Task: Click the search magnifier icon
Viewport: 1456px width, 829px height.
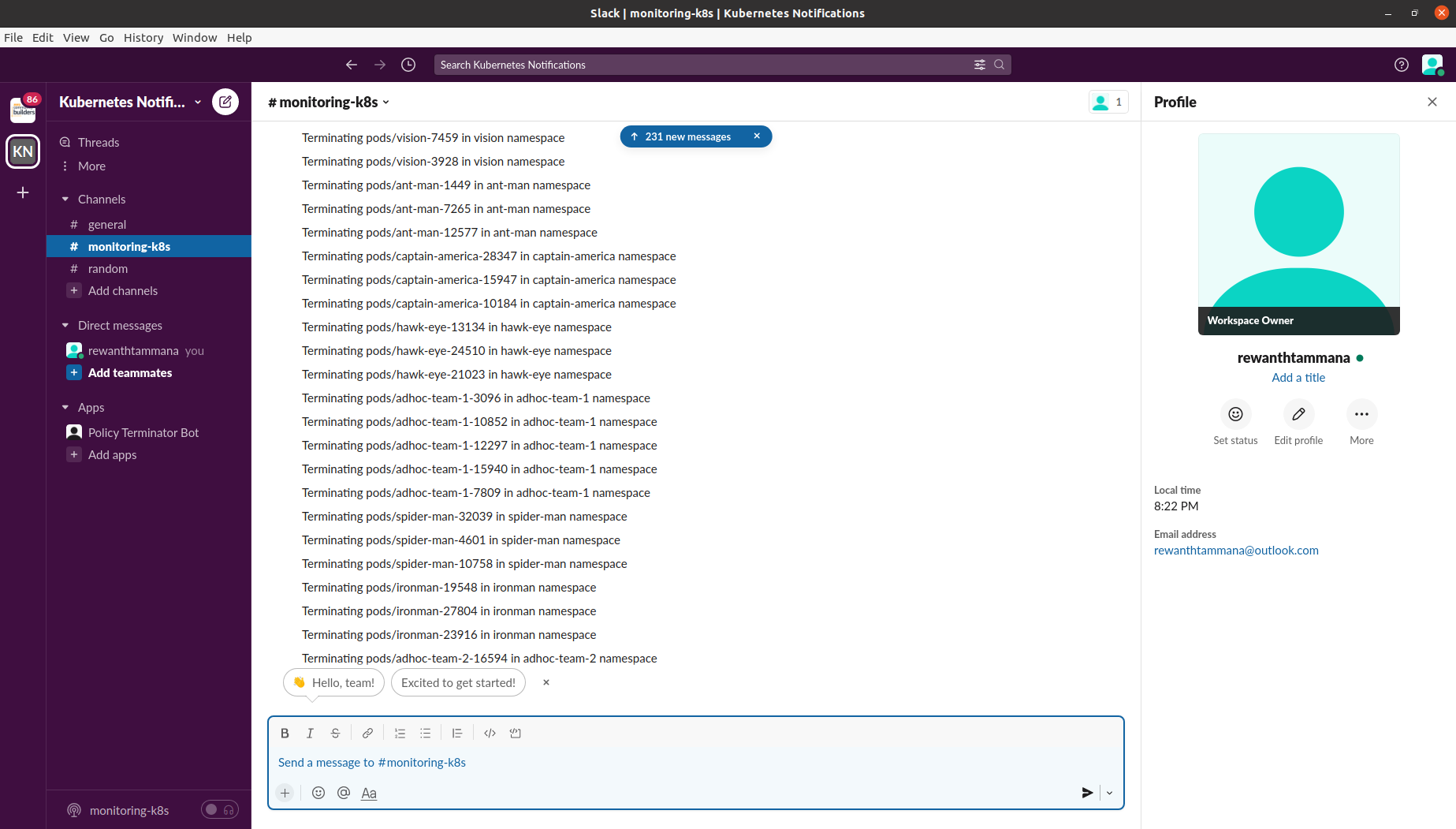Action: tap(1000, 65)
